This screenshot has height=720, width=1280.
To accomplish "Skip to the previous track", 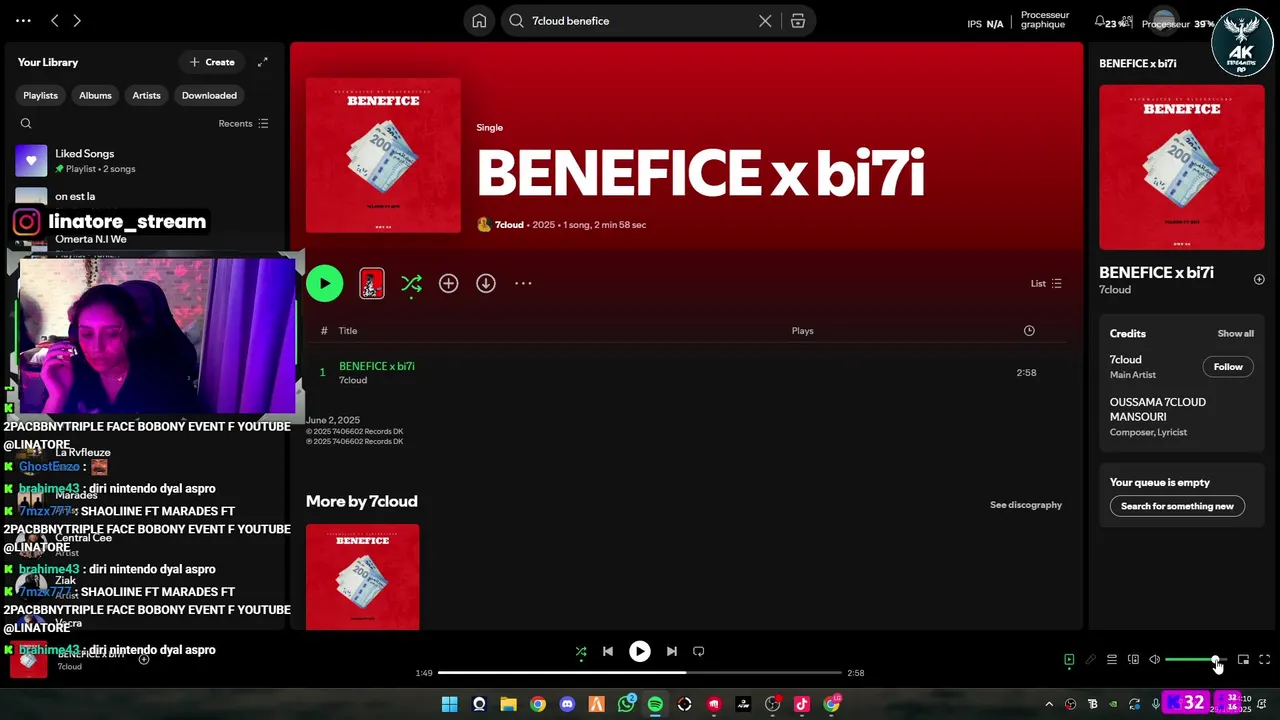I will 608,651.
